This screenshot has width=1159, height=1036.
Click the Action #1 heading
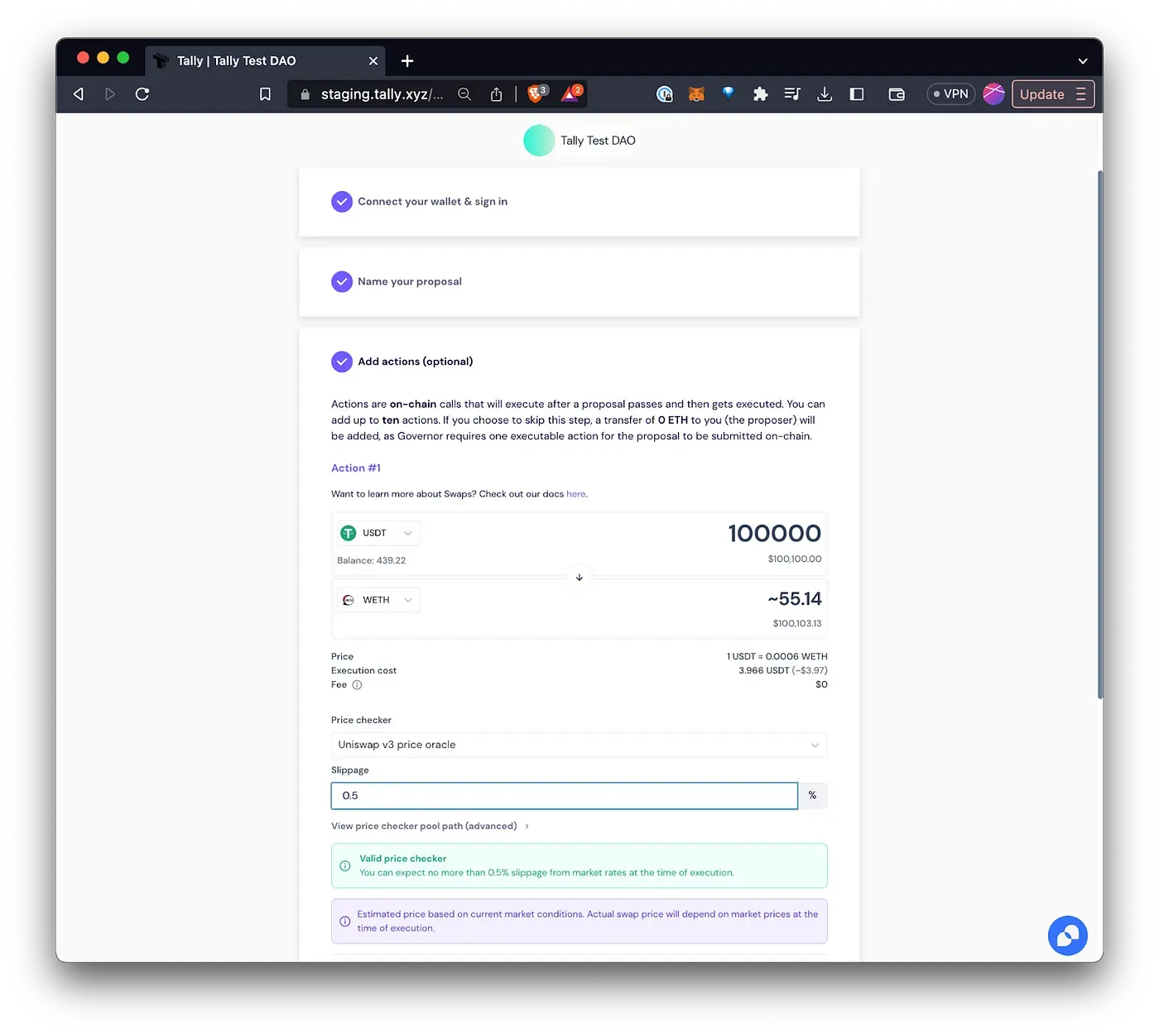pos(356,468)
